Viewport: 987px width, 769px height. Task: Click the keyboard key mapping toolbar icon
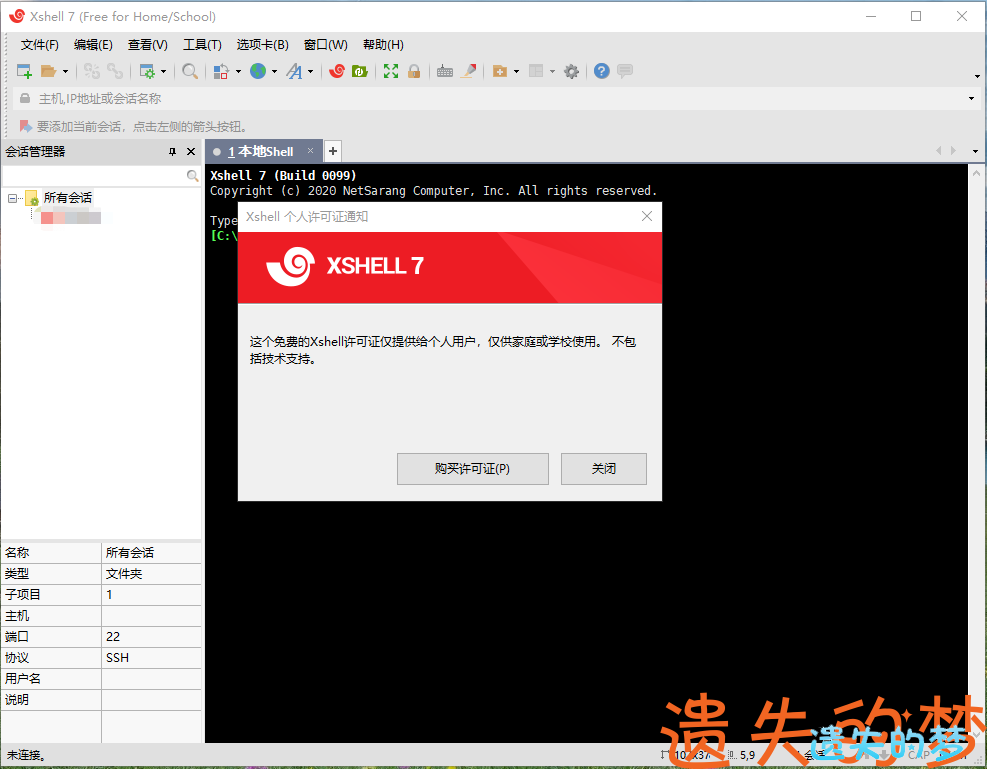[x=445, y=71]
